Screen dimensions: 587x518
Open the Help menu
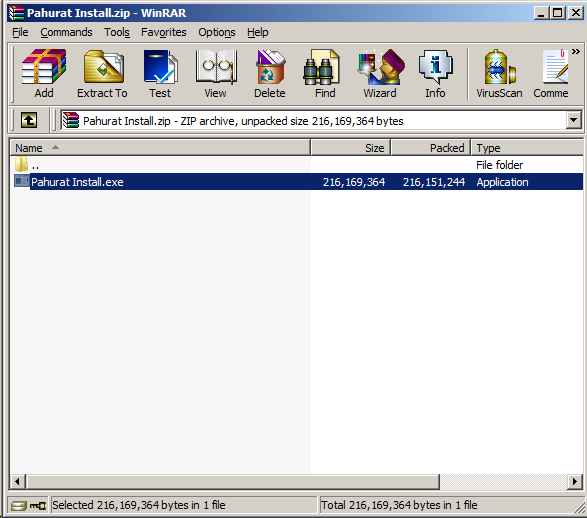coord(258,32)
